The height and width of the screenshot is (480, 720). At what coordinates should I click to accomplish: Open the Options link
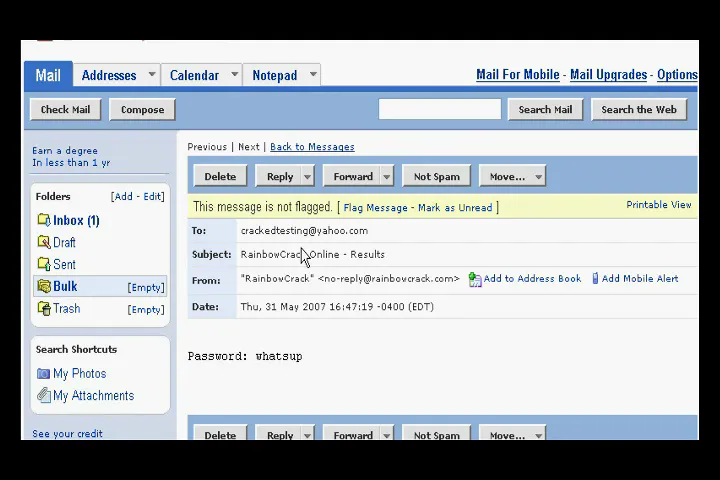click(x=677, y=74)
